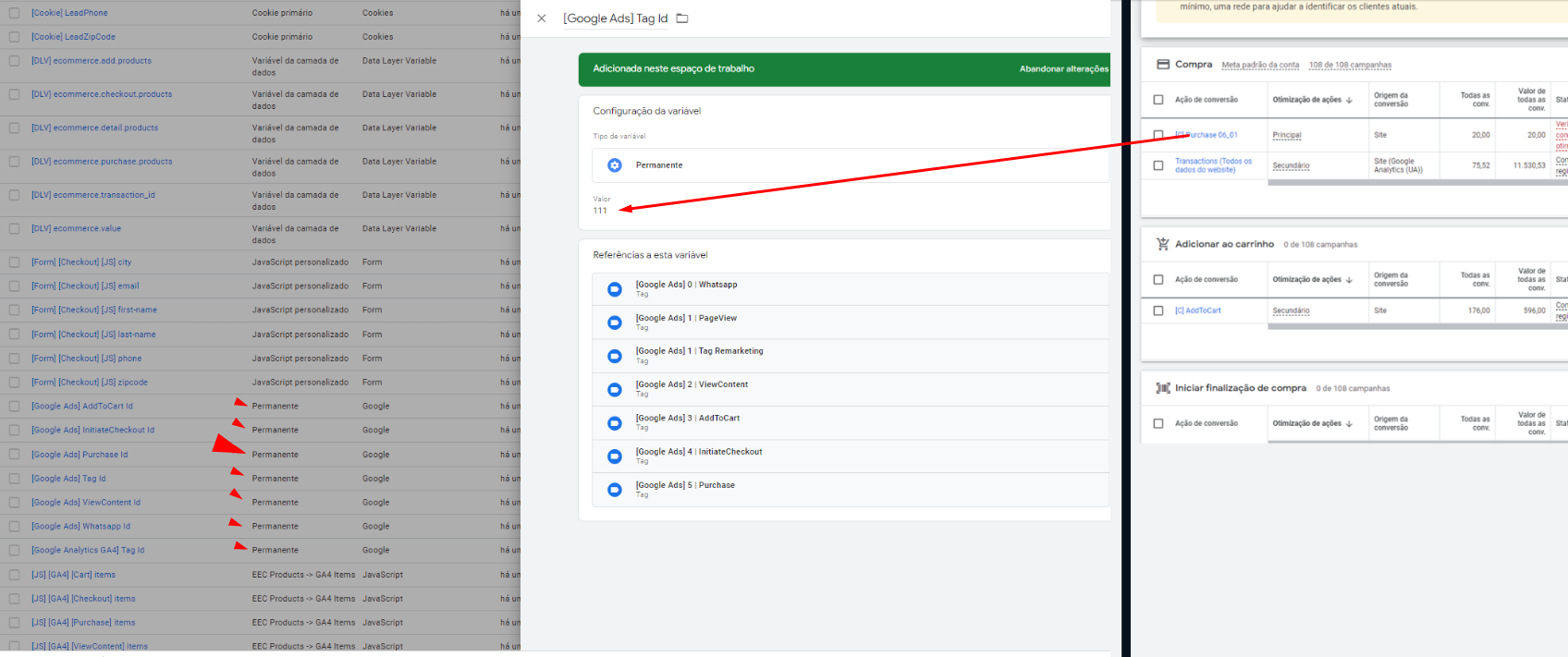Click the Adicionar ao carrinho cart icon

1163,244
